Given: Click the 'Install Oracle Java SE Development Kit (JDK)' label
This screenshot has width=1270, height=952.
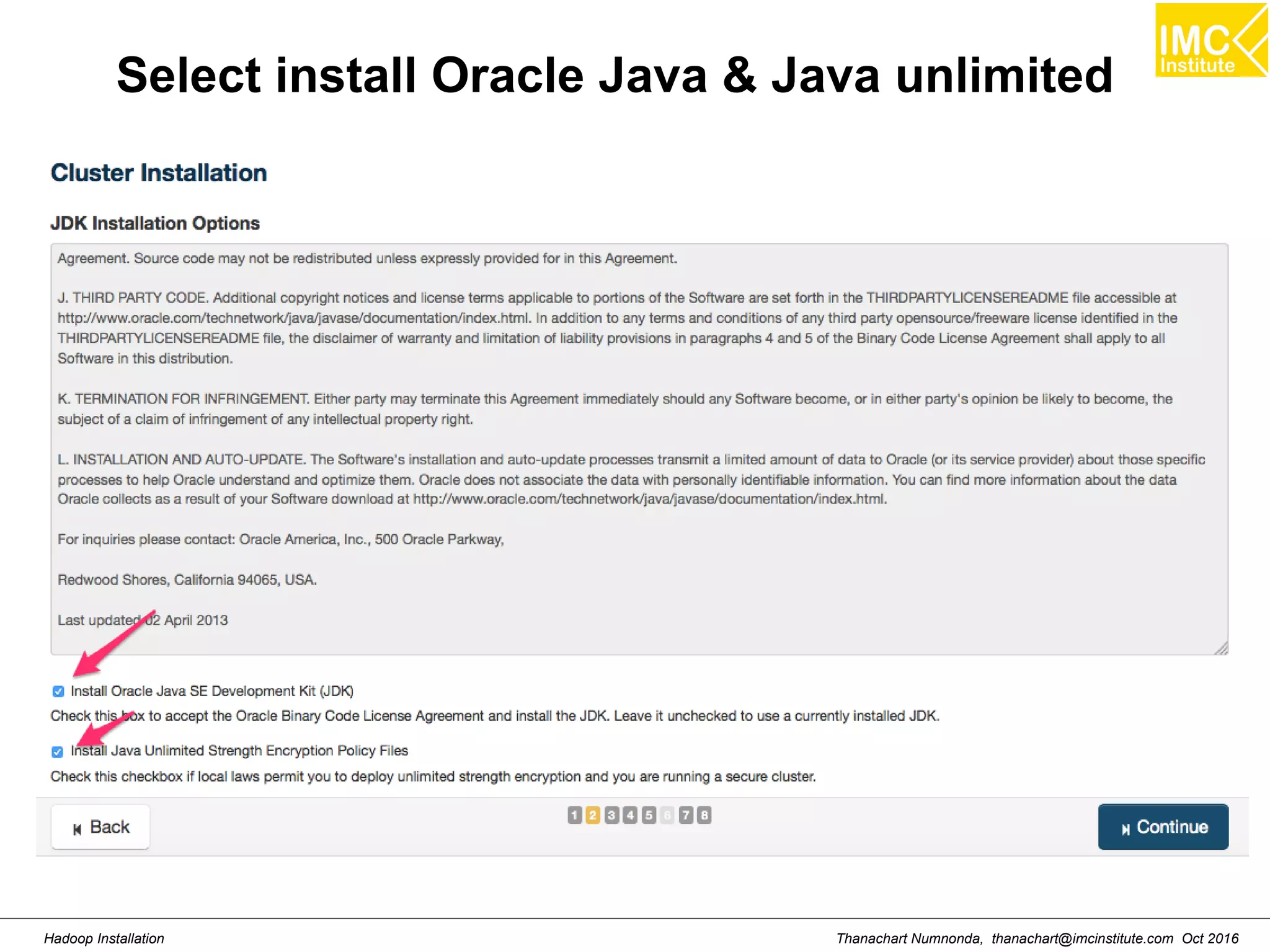Looking at the screenshot, I should coord(212,691).
